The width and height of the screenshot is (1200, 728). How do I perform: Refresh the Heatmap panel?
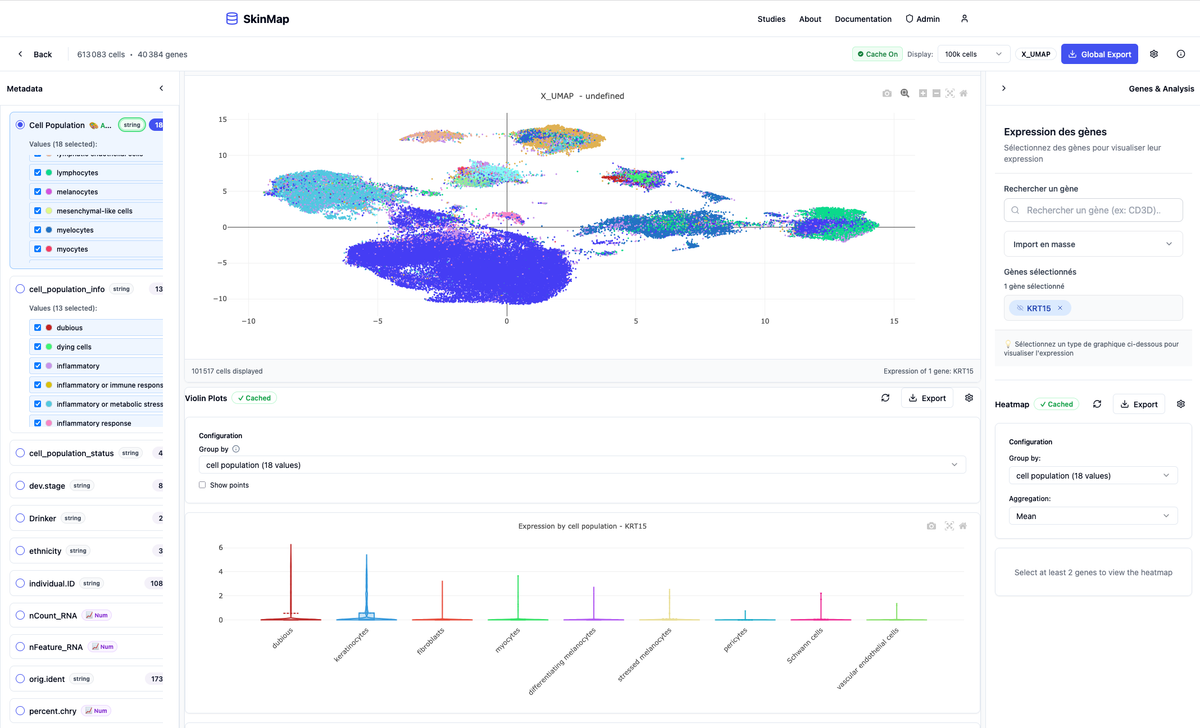pyautogui.click(x=1095, y=404)
